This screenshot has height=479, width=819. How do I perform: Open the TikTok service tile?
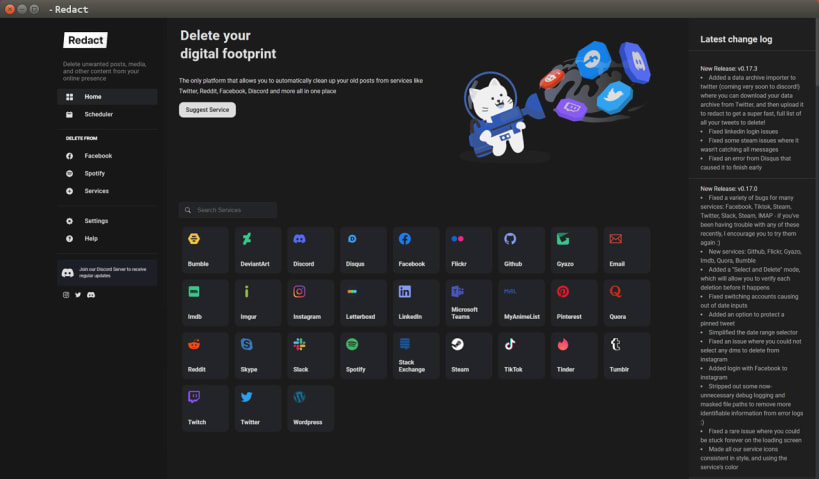point(522,356)
